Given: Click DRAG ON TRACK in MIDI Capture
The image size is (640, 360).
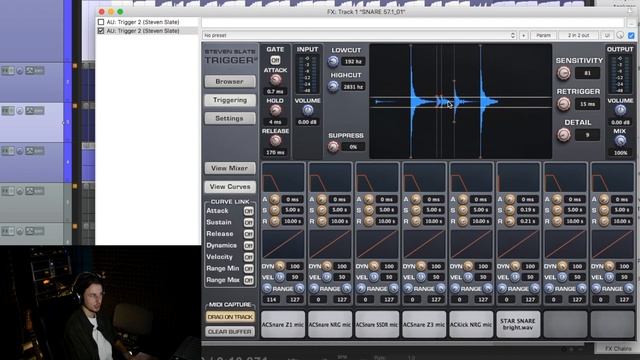Looking at the screenshot, I should click(x=230, y=317).
